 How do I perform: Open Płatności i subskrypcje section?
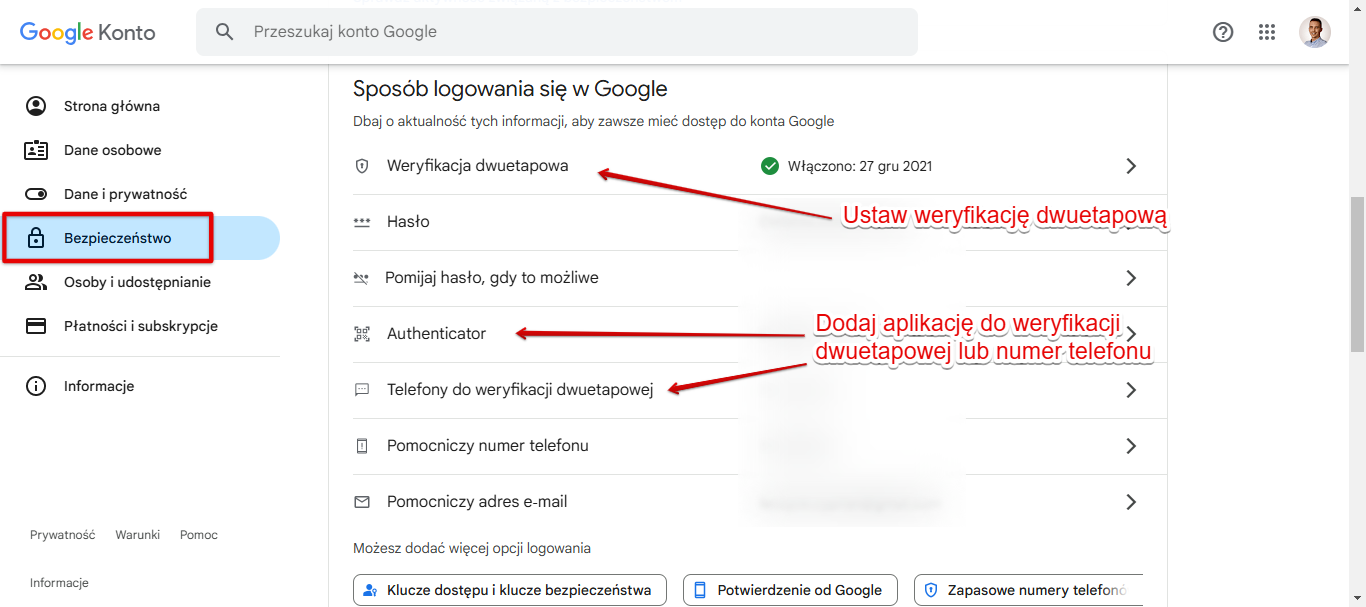(140, 326)
